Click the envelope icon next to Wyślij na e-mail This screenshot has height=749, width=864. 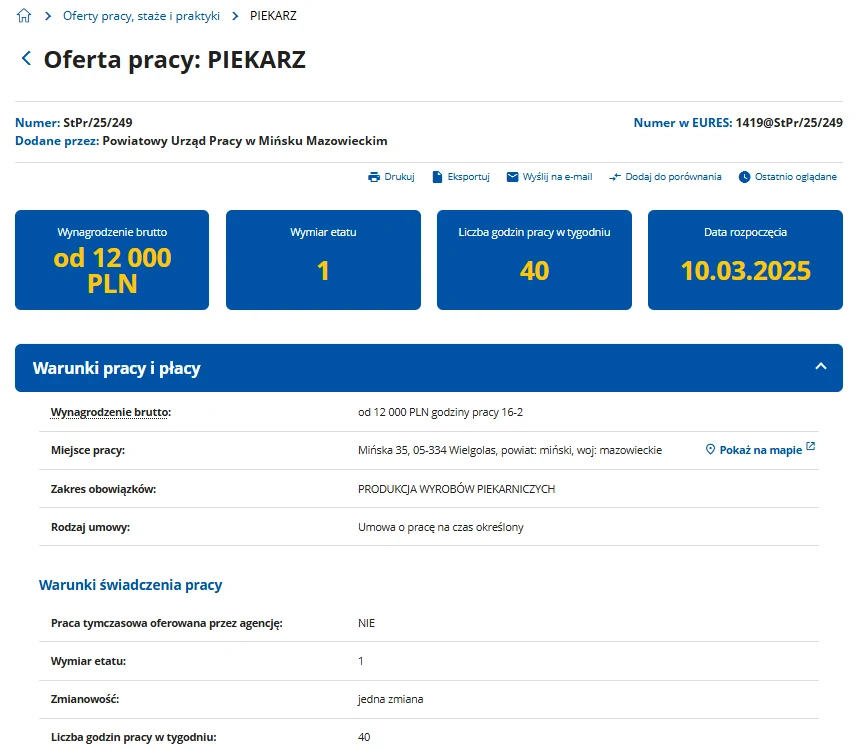point(513,176)
